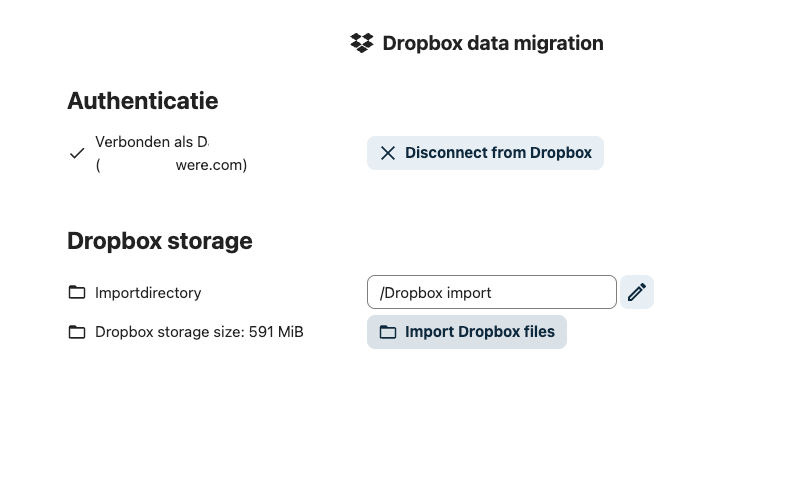Select the Dropbox data migration title text
This screenshot has height=492, width=787.
(492, 43)
